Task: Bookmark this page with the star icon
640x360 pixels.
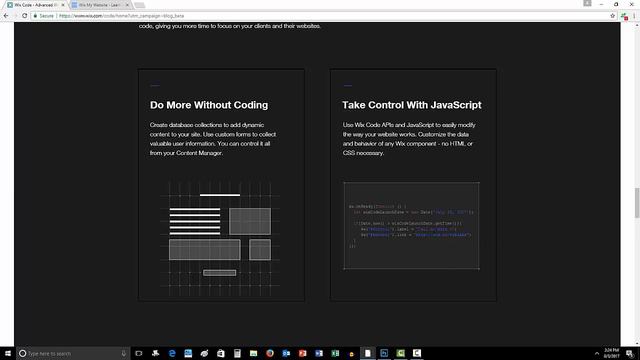Action: coord(612,16)
